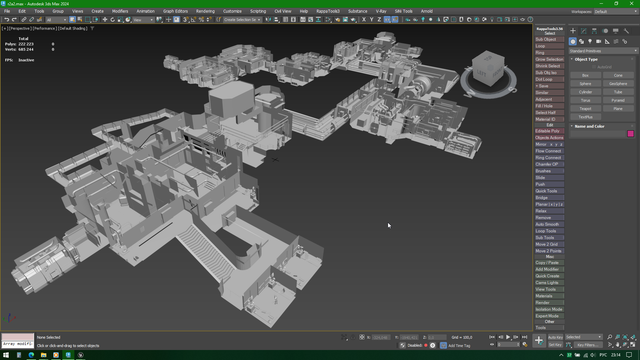This screenshot has width=640, height=360.
Task: Toggle the AutoGrid checkbox
Action: [x=594, y=67]
